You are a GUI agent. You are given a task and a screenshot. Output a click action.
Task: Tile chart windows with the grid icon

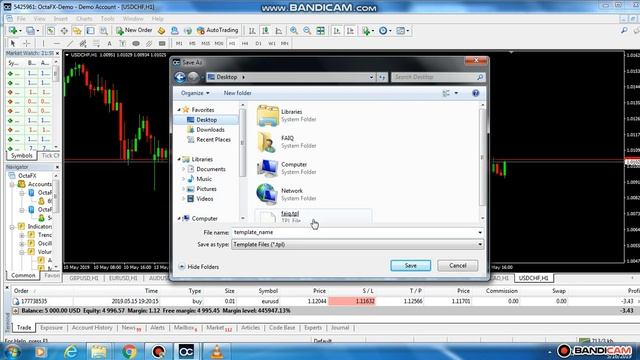tap(320, 31)
